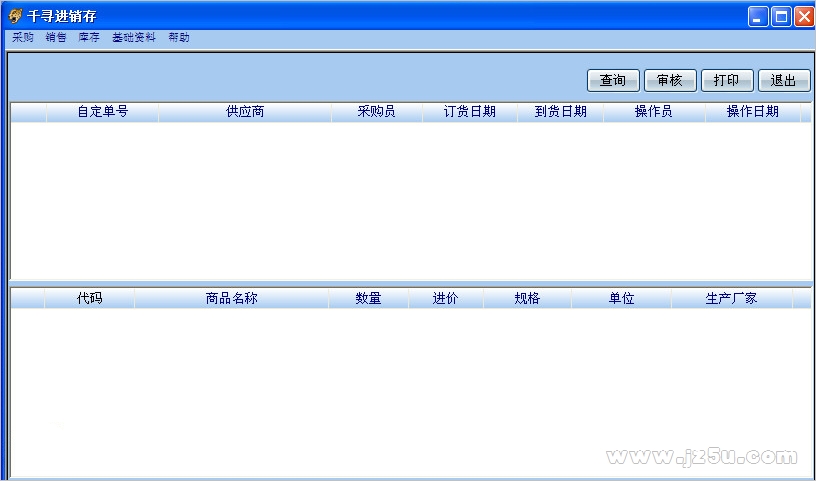Minimize the 千寻进销存 window
The width and height of the screenshot is (816, 481).
(x=758, y=17)
